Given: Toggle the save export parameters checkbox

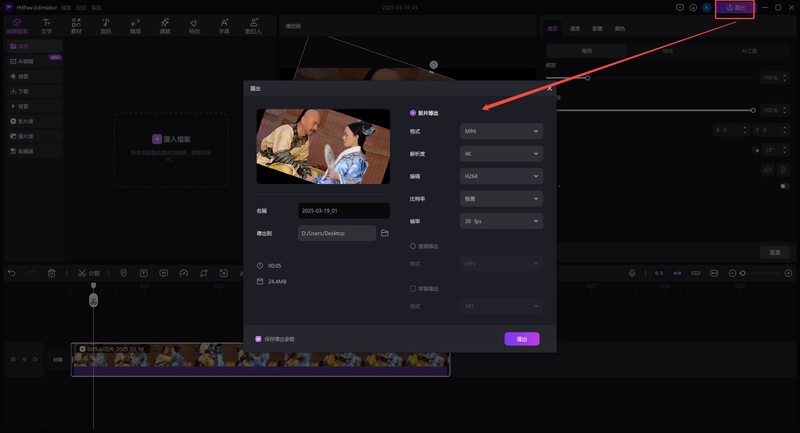Looking at the screenshot, I should tap(259, 339).
